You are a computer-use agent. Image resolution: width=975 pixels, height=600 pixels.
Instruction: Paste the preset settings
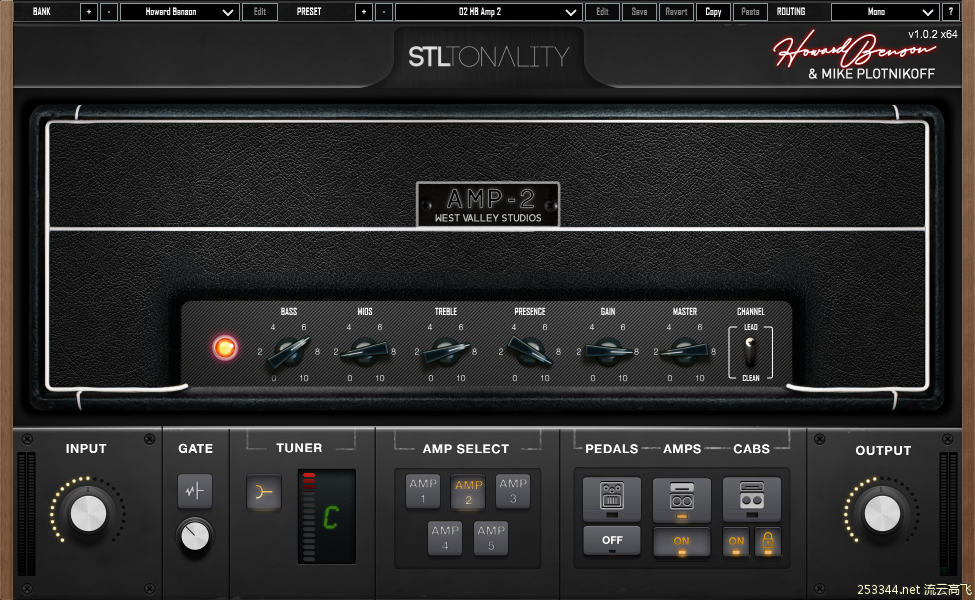(x=751, y=11)
